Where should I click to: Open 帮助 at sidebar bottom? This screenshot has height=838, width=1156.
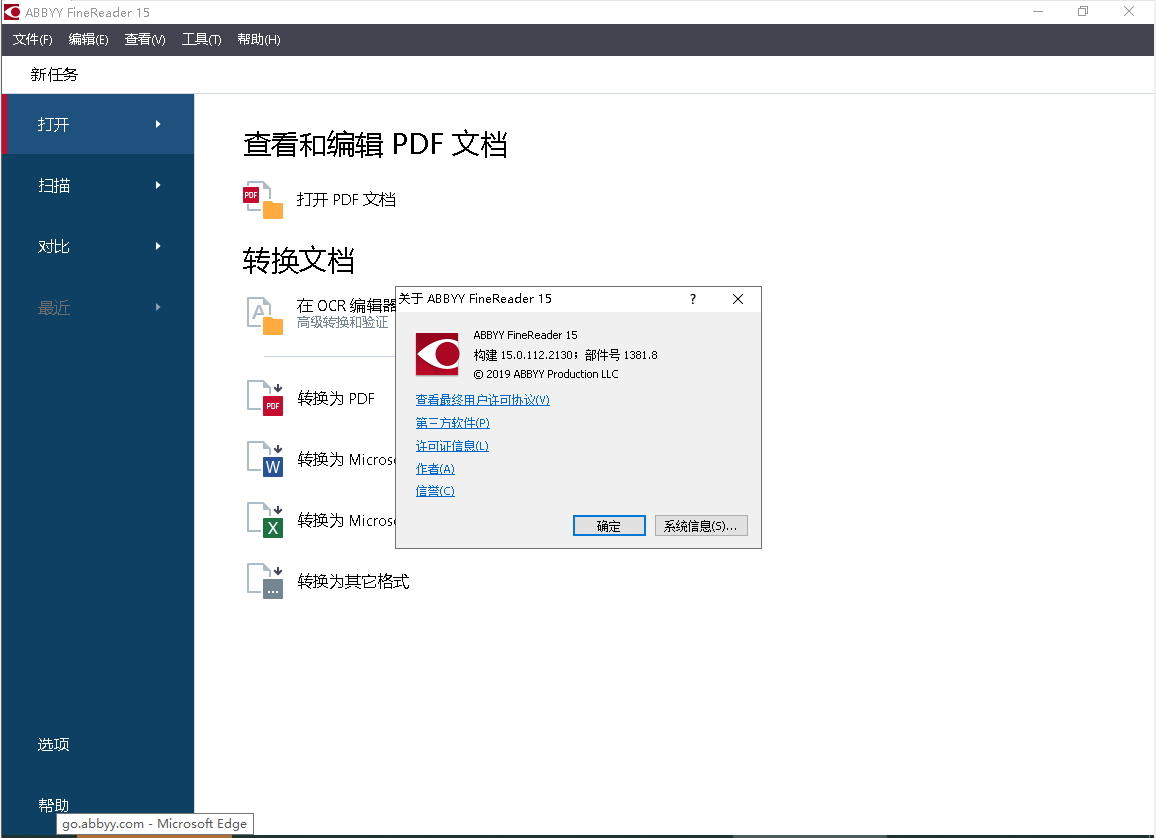pos(54,805)
